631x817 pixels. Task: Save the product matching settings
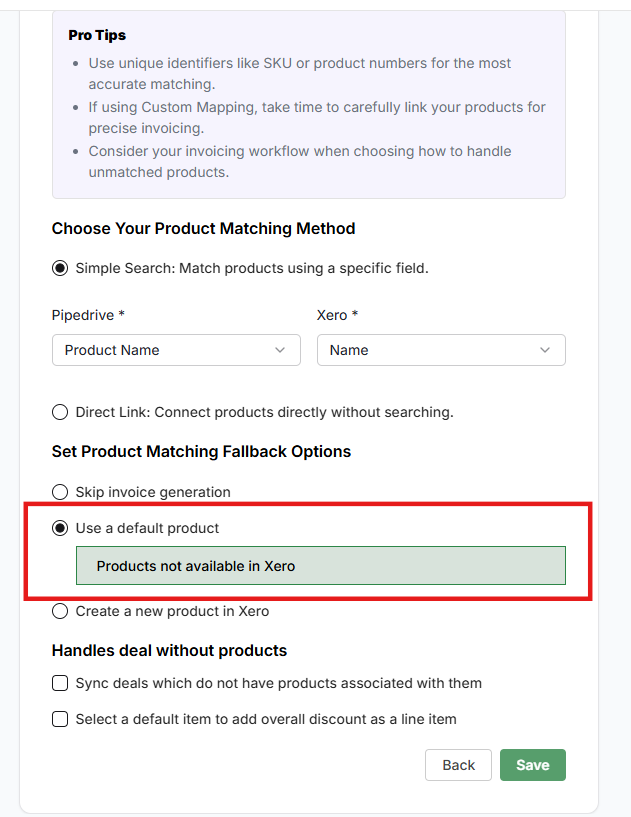[532, 765]
